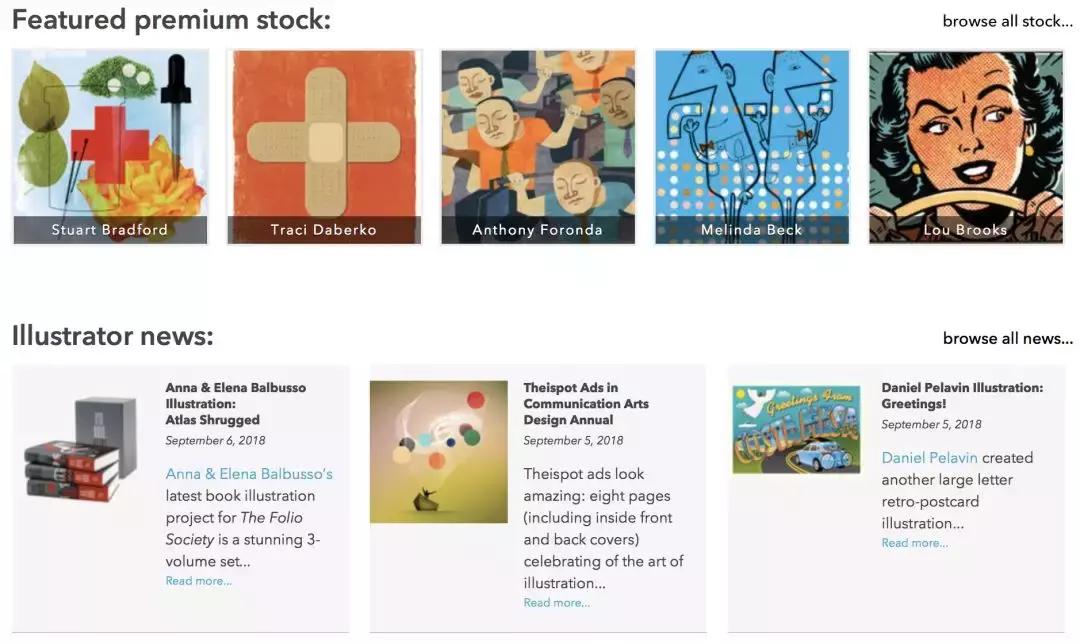Click the browse all stock link
This screenshot has height=644, width=1080.
(1007, 21)
